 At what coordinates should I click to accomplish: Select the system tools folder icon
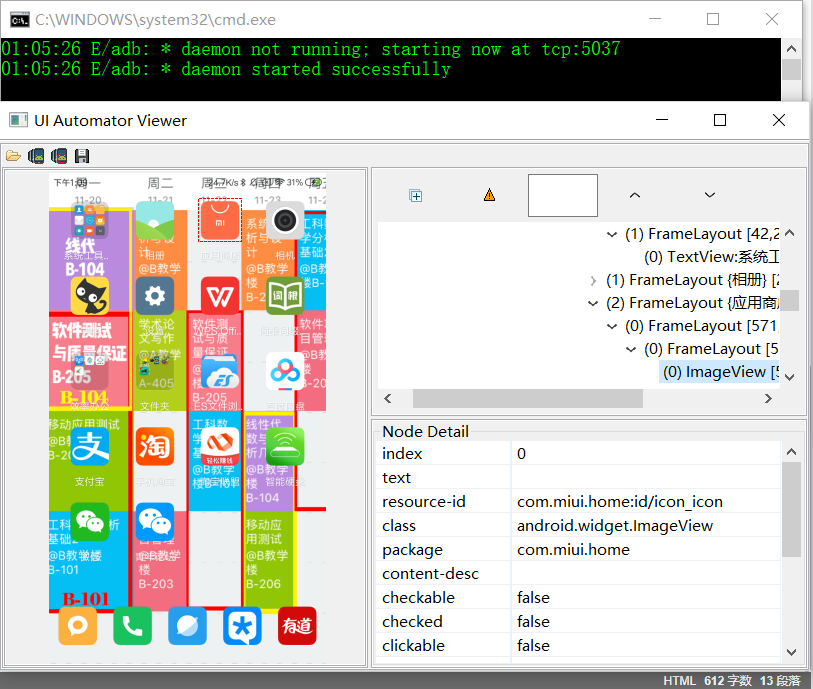pos(90,220)
